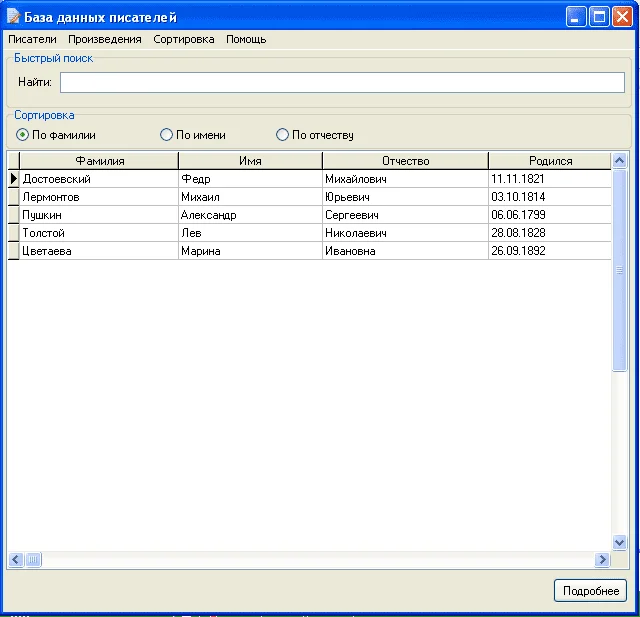
Task: Click the vertical scrollbar up arrow
Action: pyautogui.click(x=619, y=161)
